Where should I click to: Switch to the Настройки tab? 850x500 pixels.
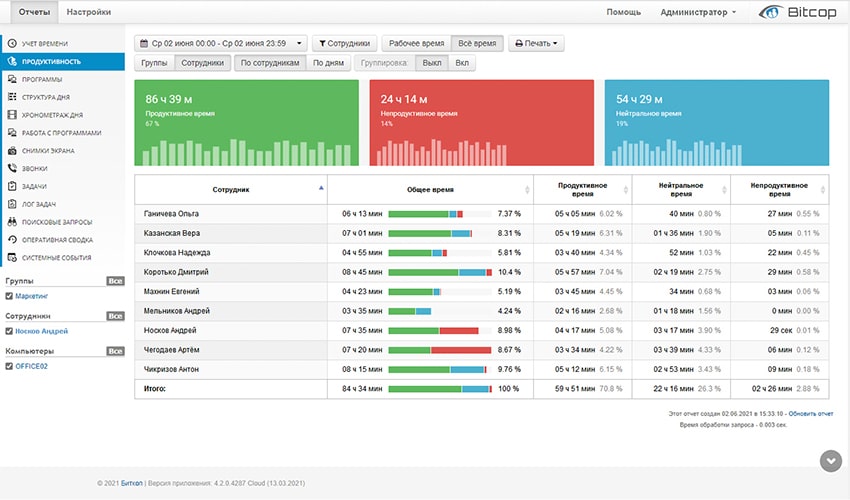click(89, 12)
